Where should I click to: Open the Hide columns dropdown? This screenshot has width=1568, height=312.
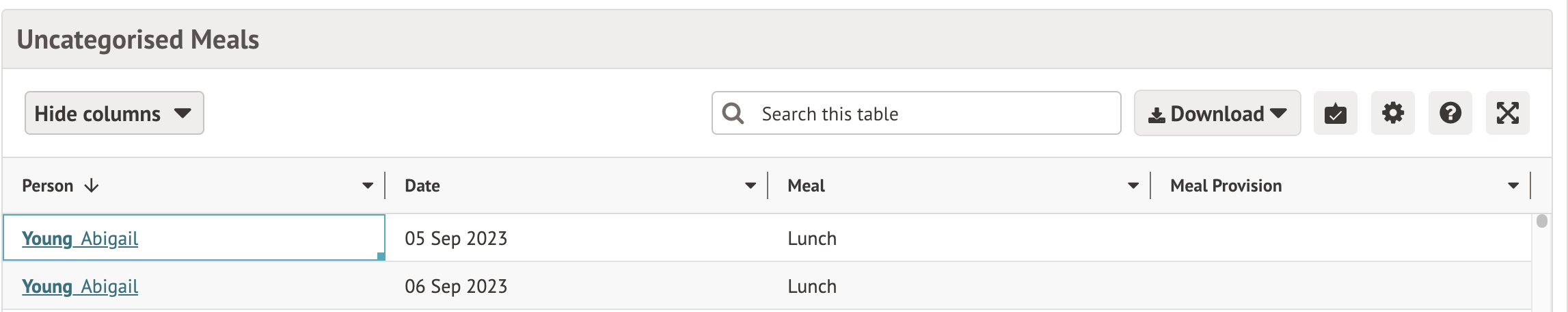(114, 114)
